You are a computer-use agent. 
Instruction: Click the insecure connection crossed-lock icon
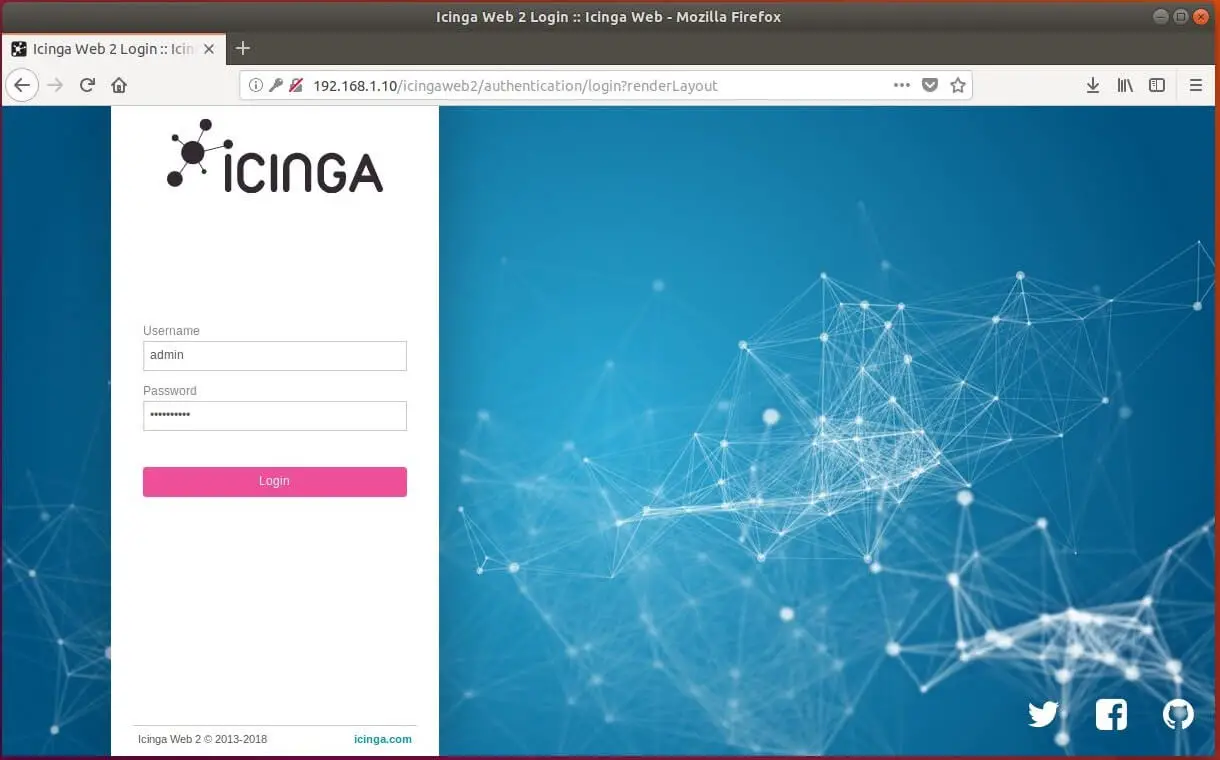click(295, 85)
